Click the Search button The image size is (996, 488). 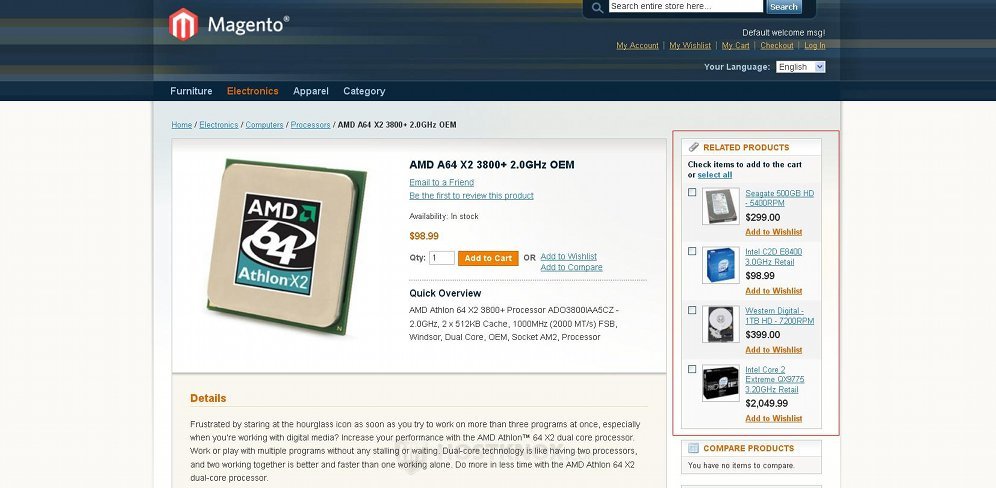783,7
